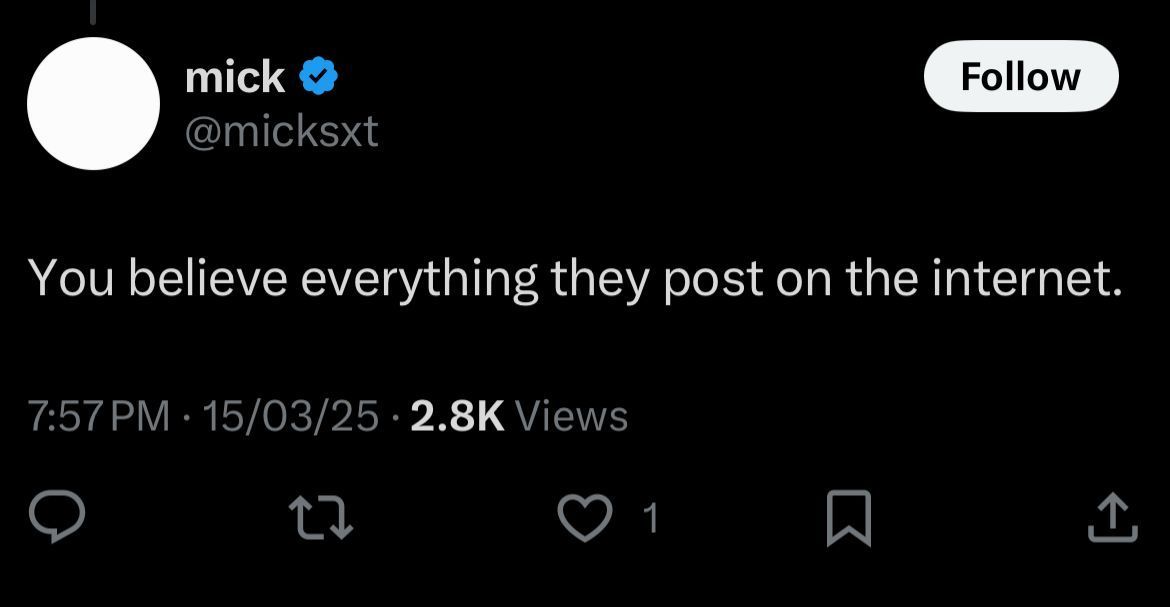Click the bold 2.8K view count
This screenshot has width=1170, height=607.
click(x=456, y=415)
